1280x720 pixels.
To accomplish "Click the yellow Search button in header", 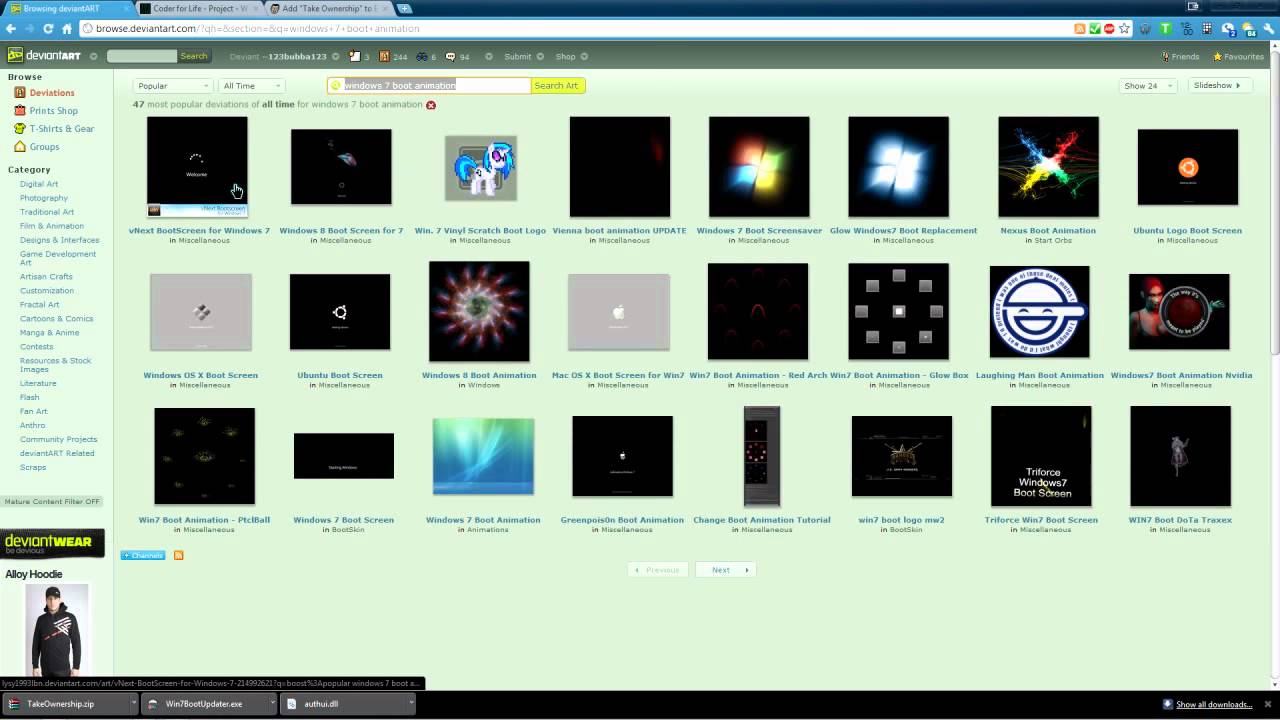I will tap(194, 56).
